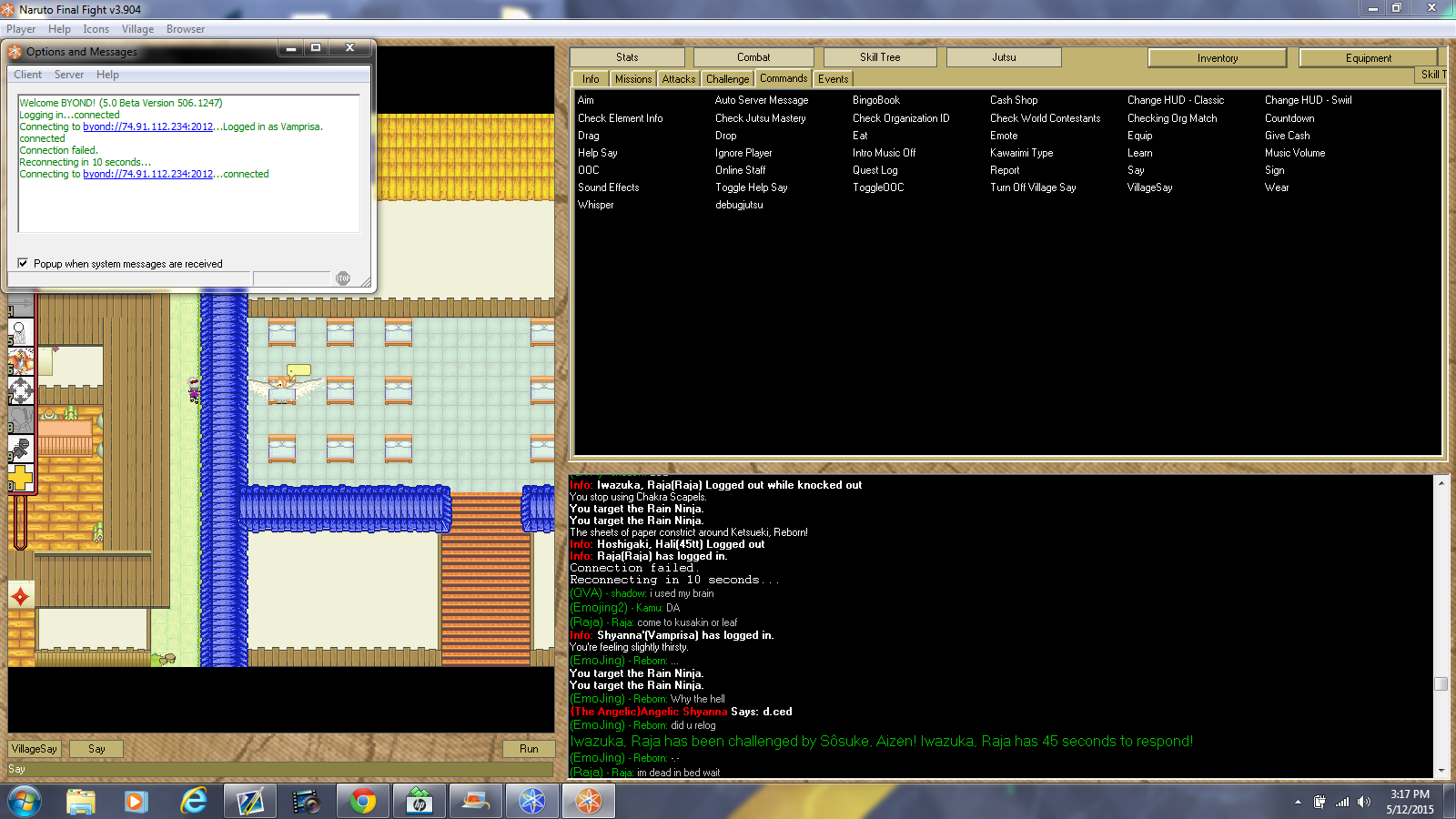1456x819 pixels.
Task: Open the Server menu in Options window
Action: click(x=69, y=75)
